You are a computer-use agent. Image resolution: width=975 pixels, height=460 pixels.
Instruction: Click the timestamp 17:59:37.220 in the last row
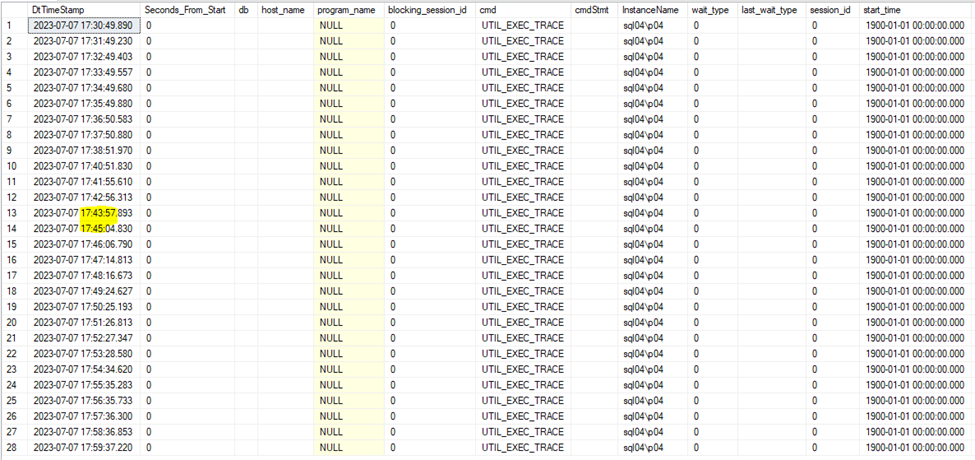82,446
